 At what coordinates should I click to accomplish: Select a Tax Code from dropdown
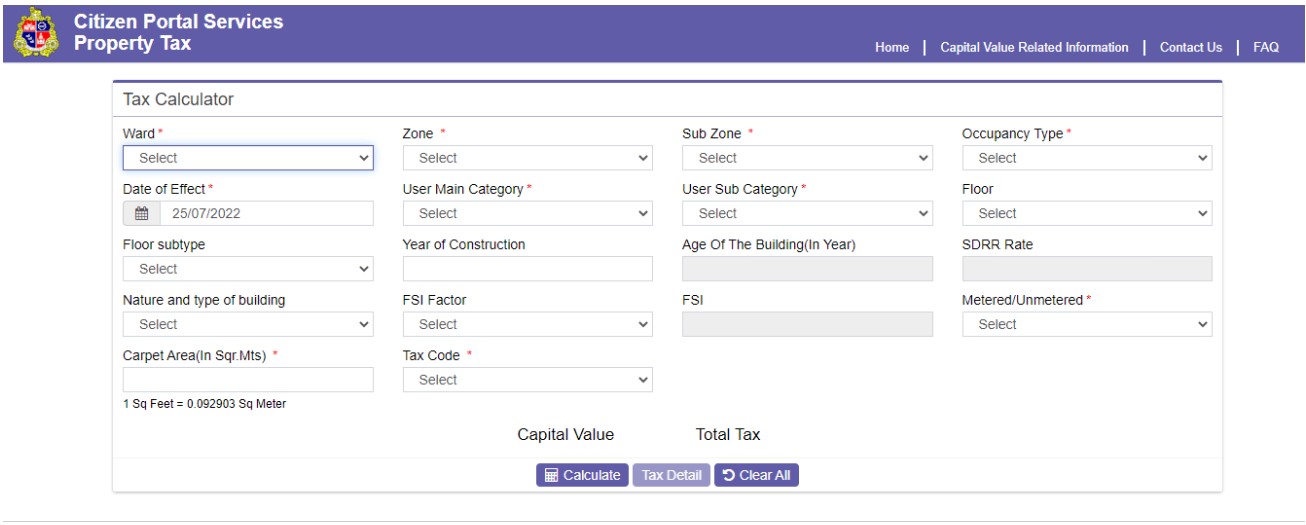tap(527, 380)
